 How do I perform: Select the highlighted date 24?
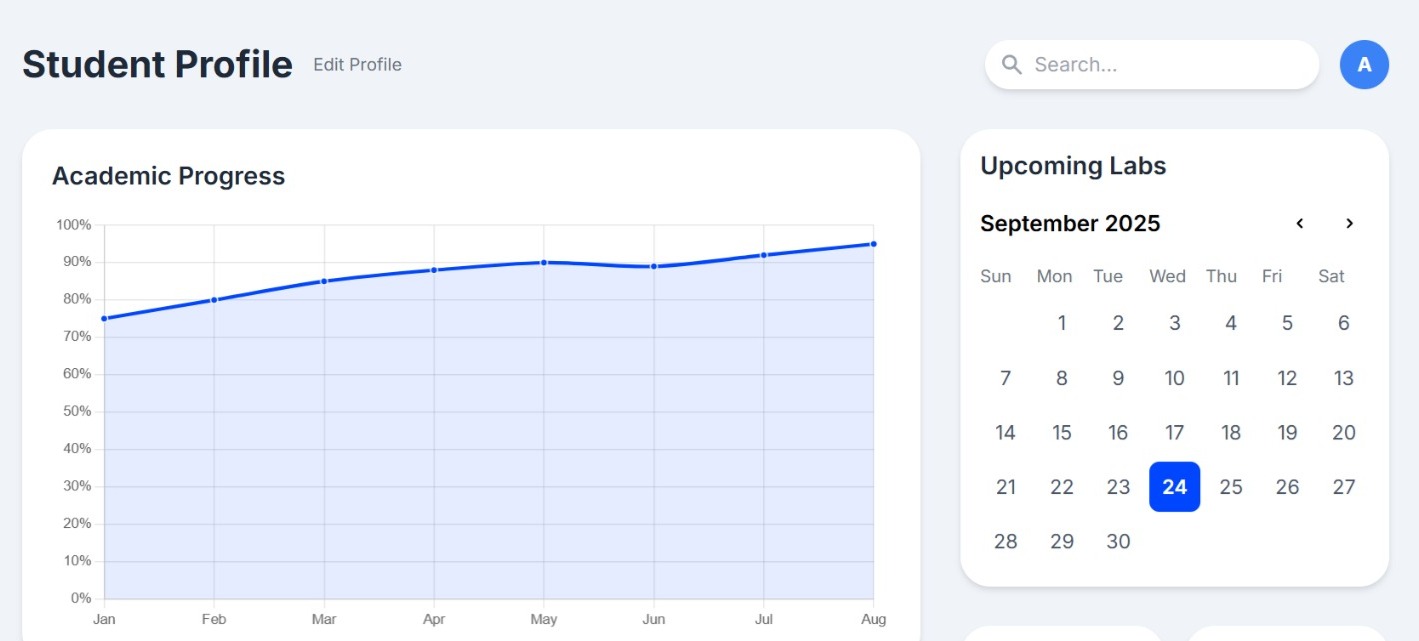(x=1174, y=487)
